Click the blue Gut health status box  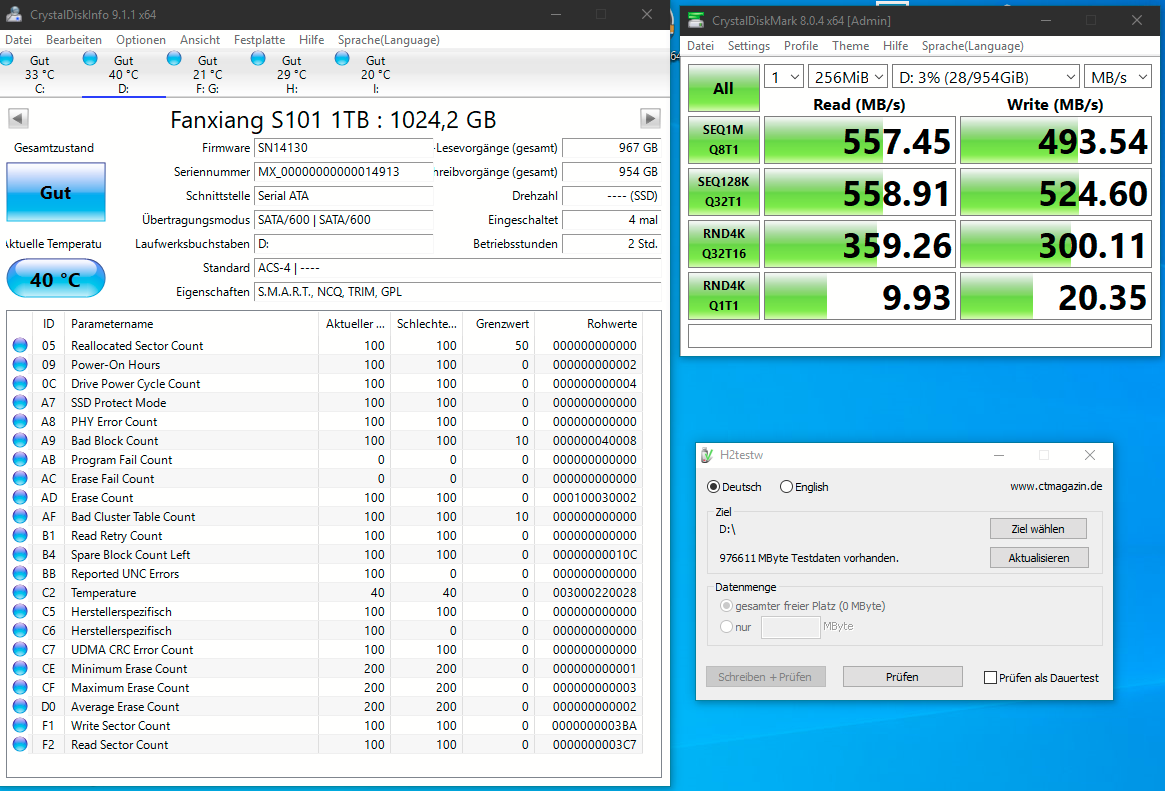point(55,192)
